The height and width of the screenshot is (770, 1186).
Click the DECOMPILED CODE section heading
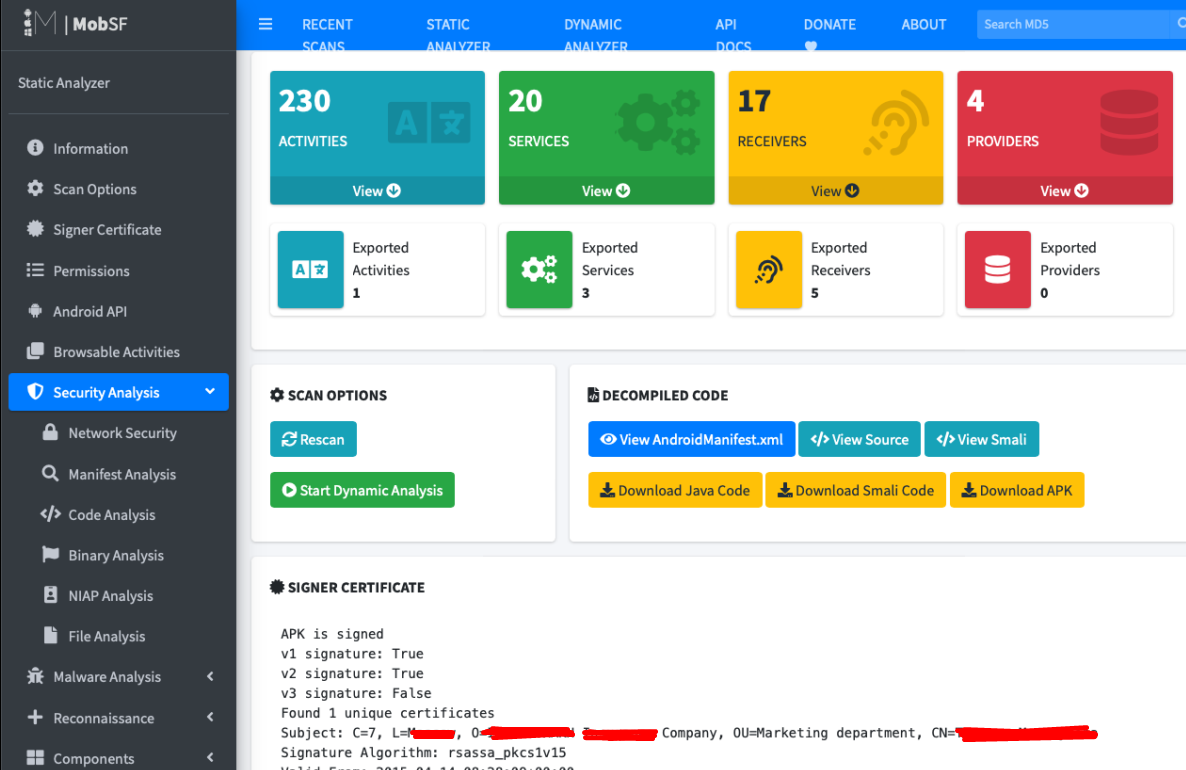(658, 395)
